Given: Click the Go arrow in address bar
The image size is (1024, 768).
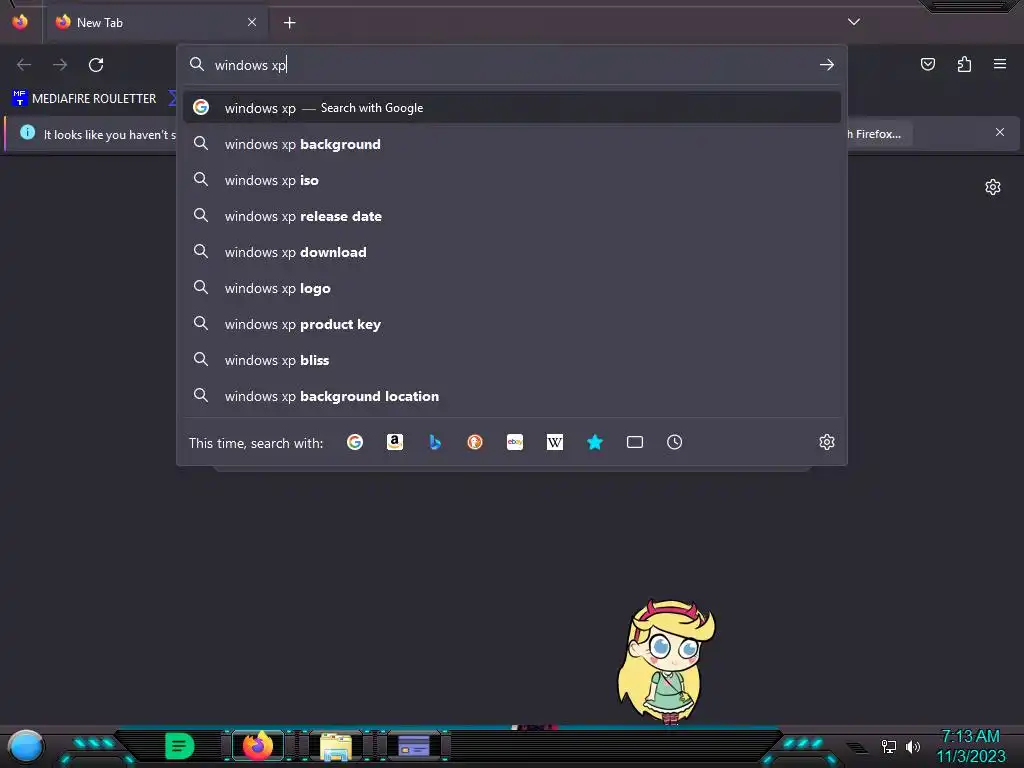Looking at the screenshot, I should pyautogui.click(x=827, y=65).
